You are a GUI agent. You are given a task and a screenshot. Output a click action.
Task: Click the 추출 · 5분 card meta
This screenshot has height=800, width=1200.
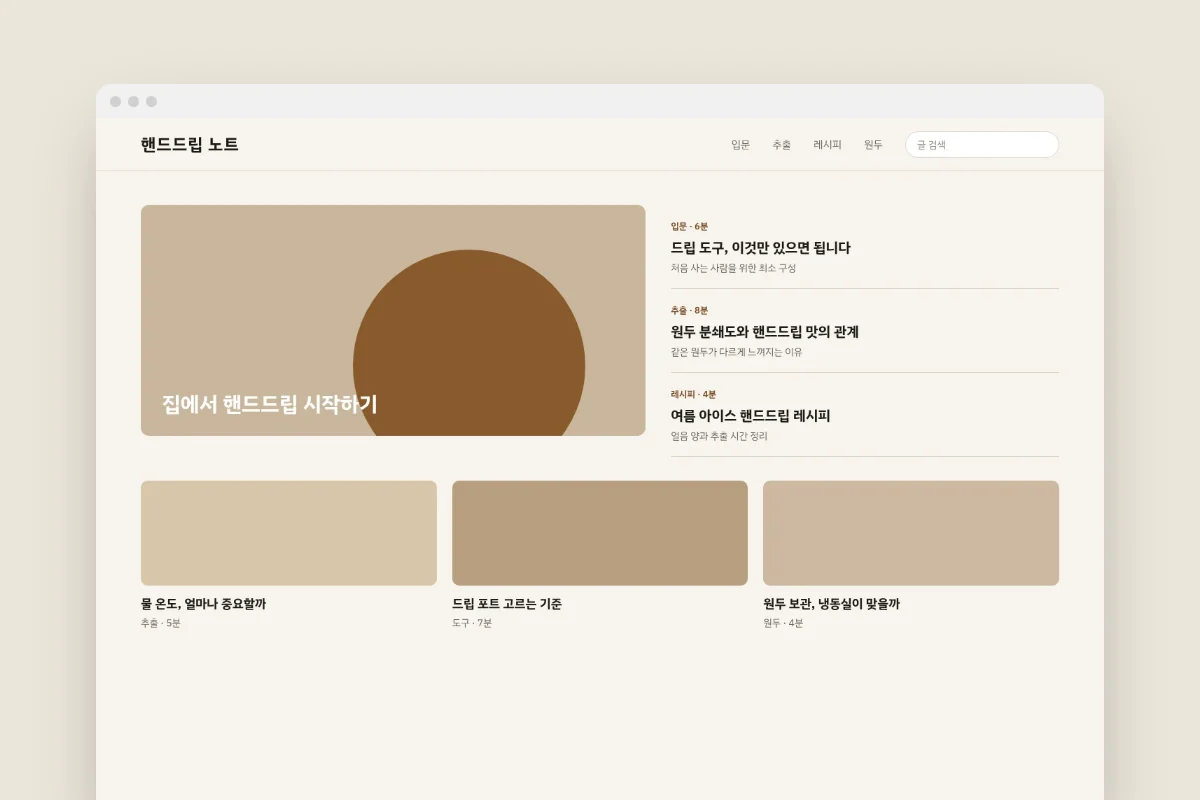161,623
